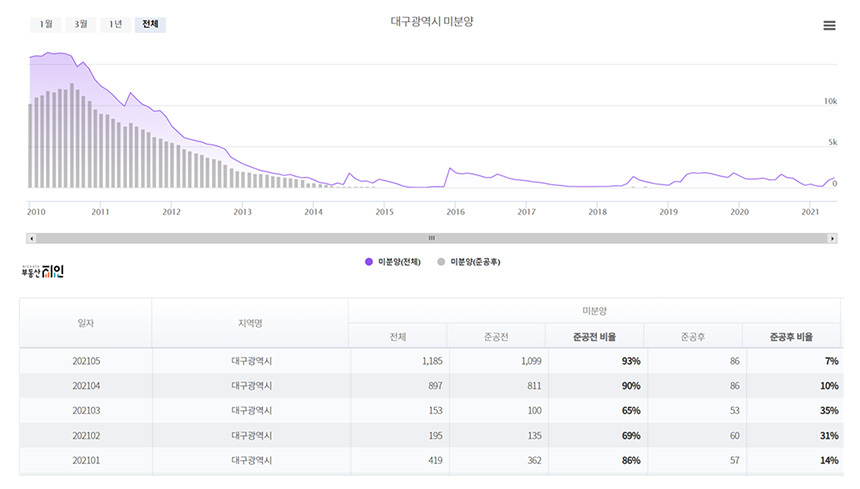Click the 부동산지인 logo
Image resolution: width=860 pixels, height=489 pixels.
[x=42, y=270]
